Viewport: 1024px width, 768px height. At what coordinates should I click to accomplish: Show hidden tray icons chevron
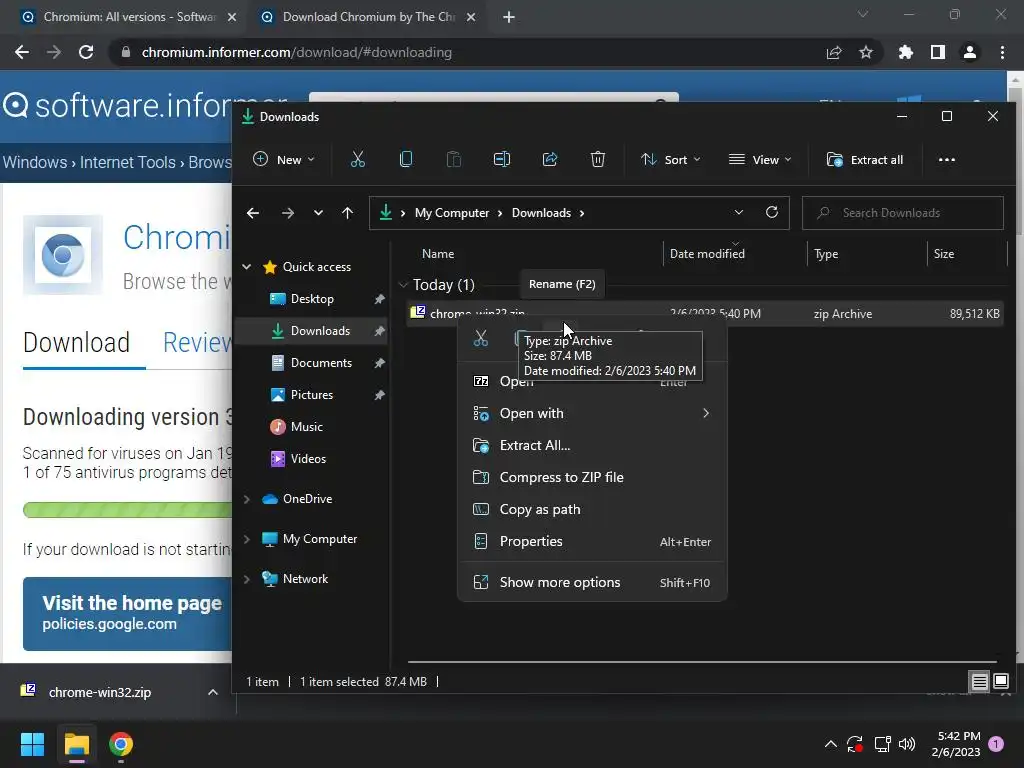coord(831,744)
